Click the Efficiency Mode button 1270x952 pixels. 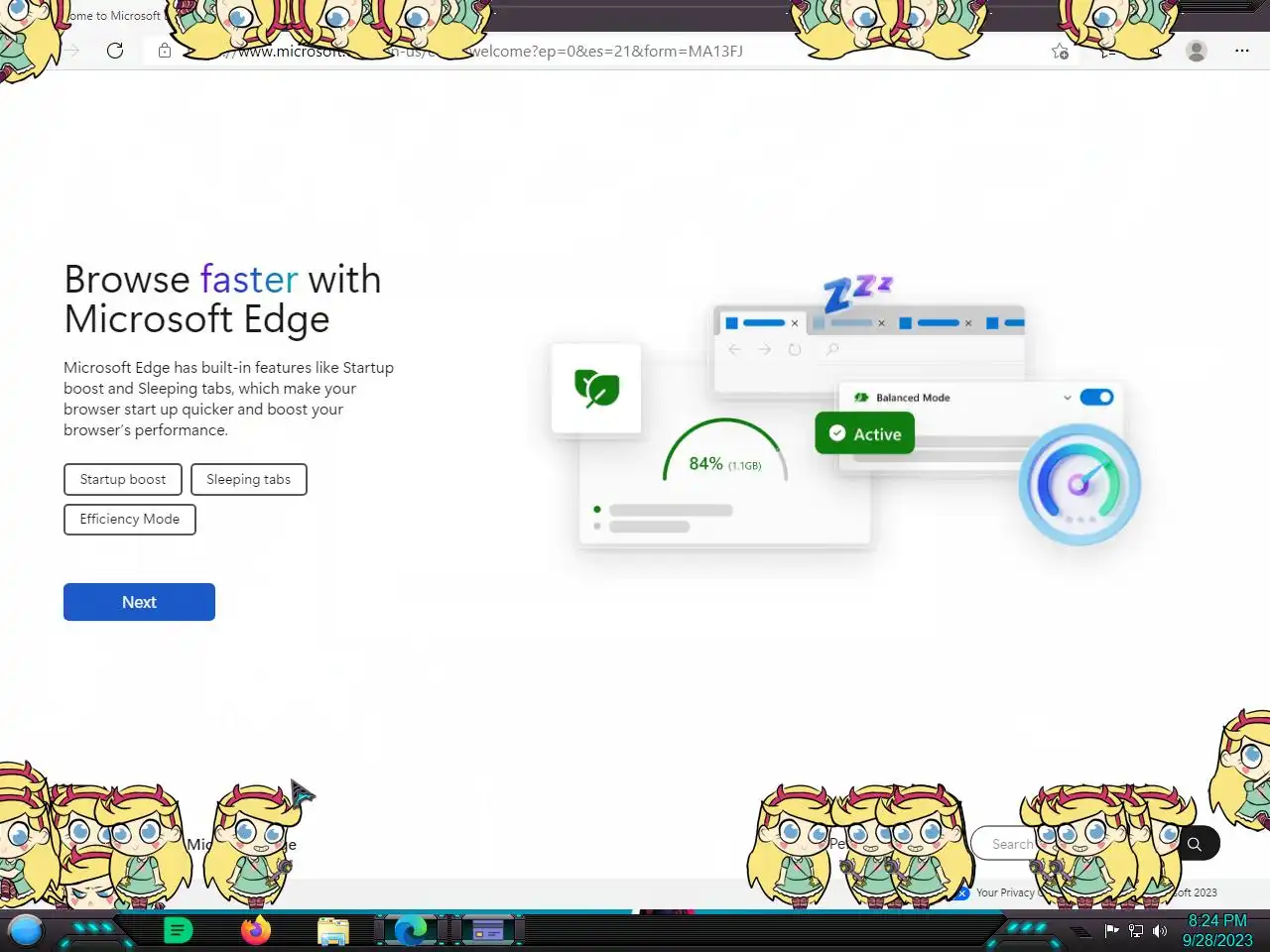click(130, 519)
